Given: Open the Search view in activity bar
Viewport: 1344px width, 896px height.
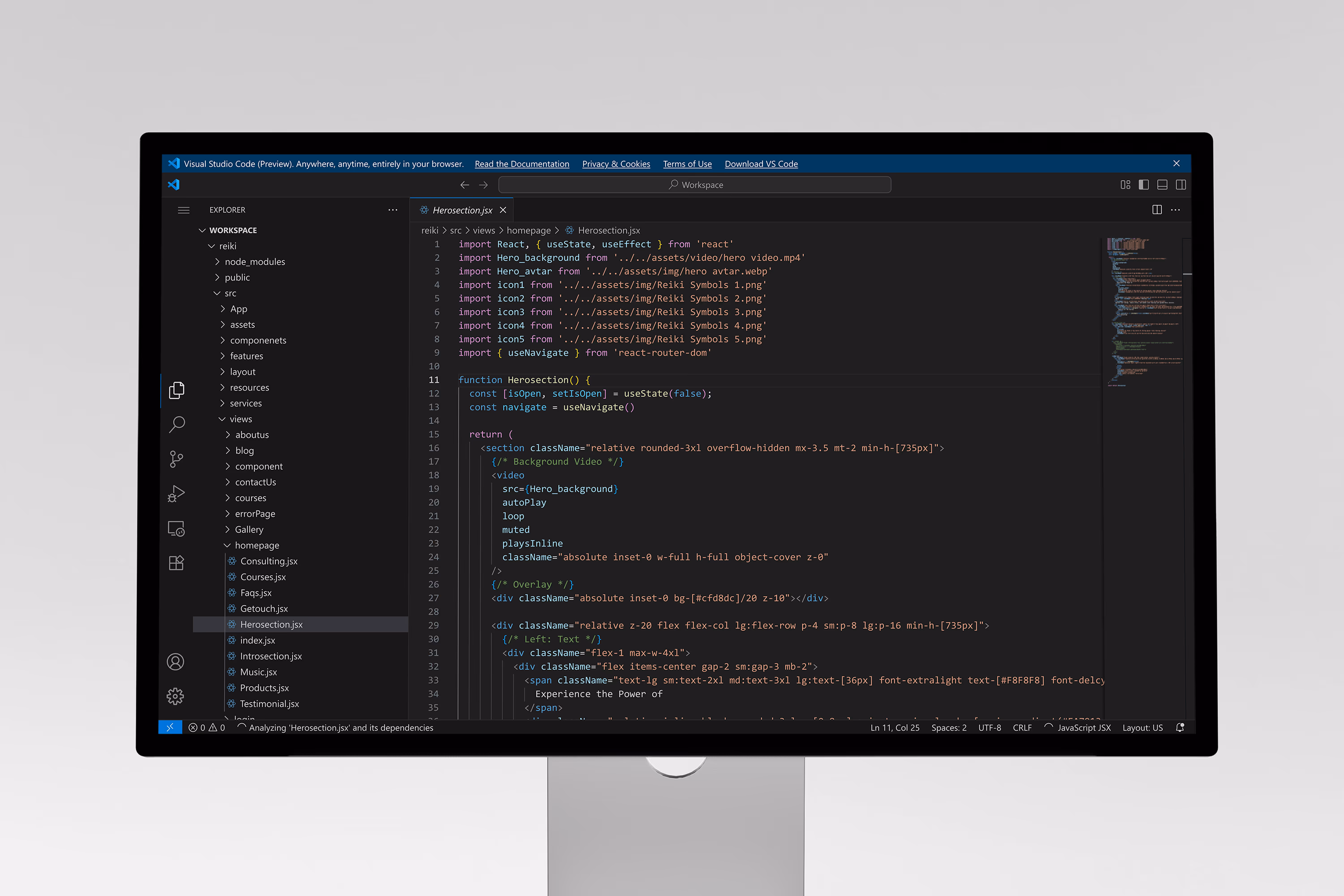Looking at the screenshot, I should point(177,424).
